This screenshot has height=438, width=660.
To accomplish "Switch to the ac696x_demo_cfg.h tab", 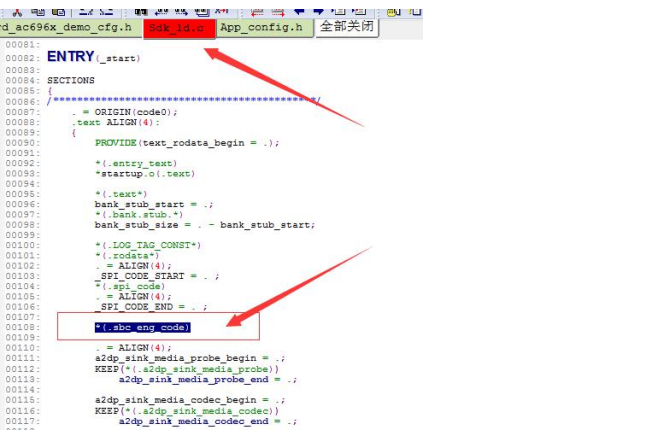I will tap(70, 28).
